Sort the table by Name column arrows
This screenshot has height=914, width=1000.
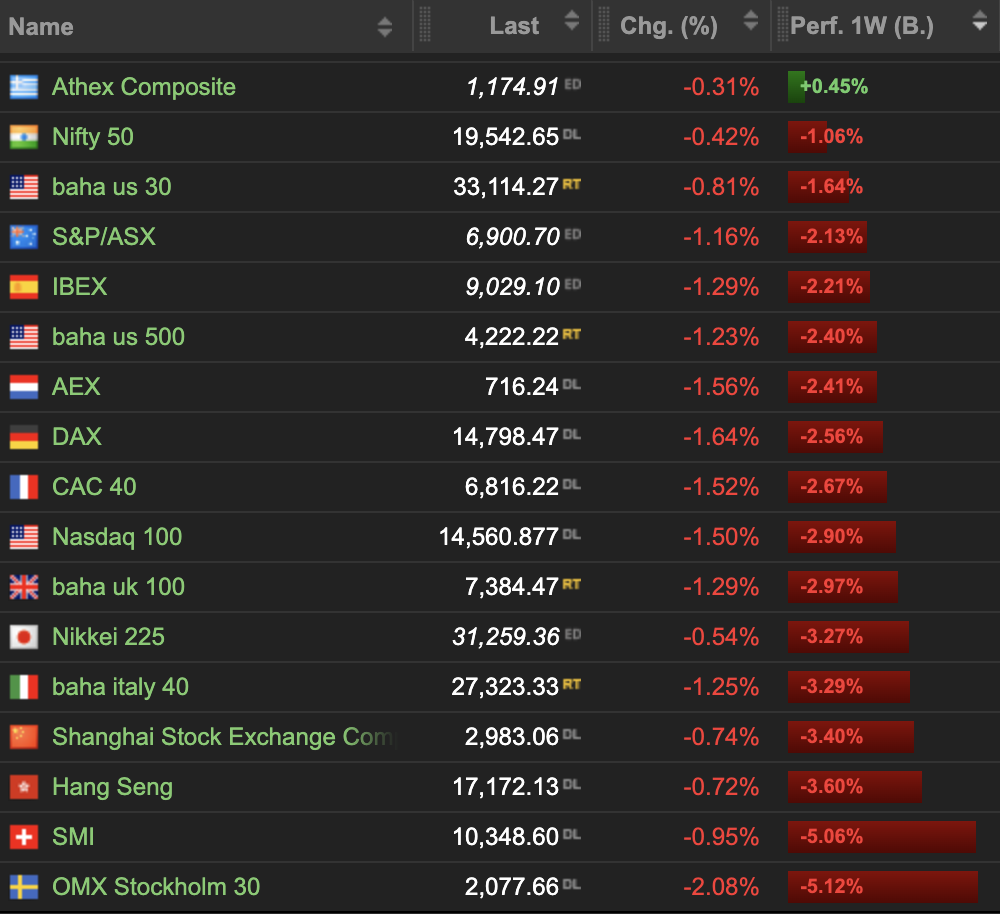(x=385, y=27)
